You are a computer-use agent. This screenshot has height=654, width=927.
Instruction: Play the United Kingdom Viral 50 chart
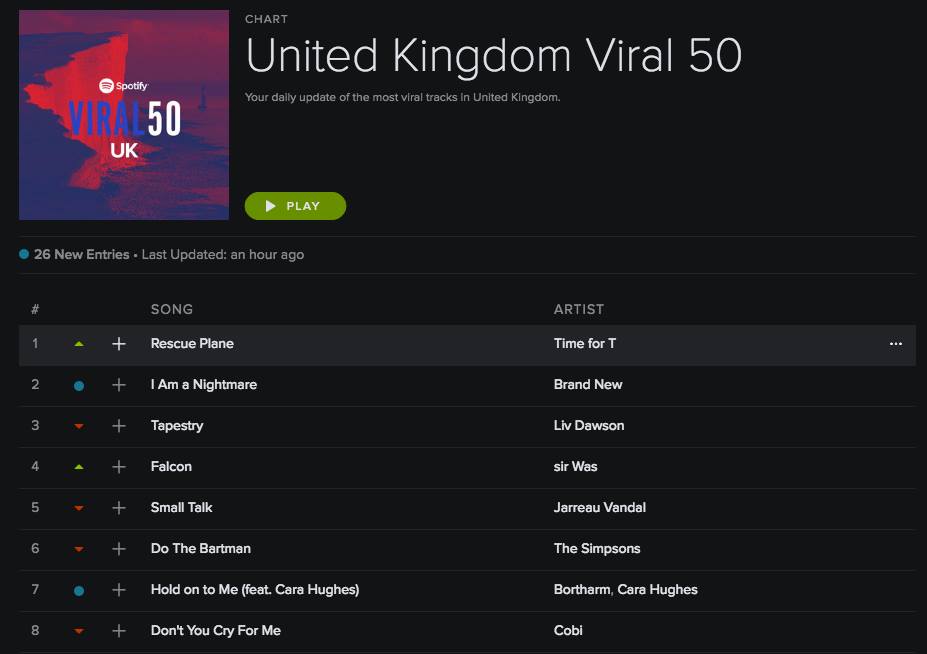pyautogui.click(x=295, y=206)
